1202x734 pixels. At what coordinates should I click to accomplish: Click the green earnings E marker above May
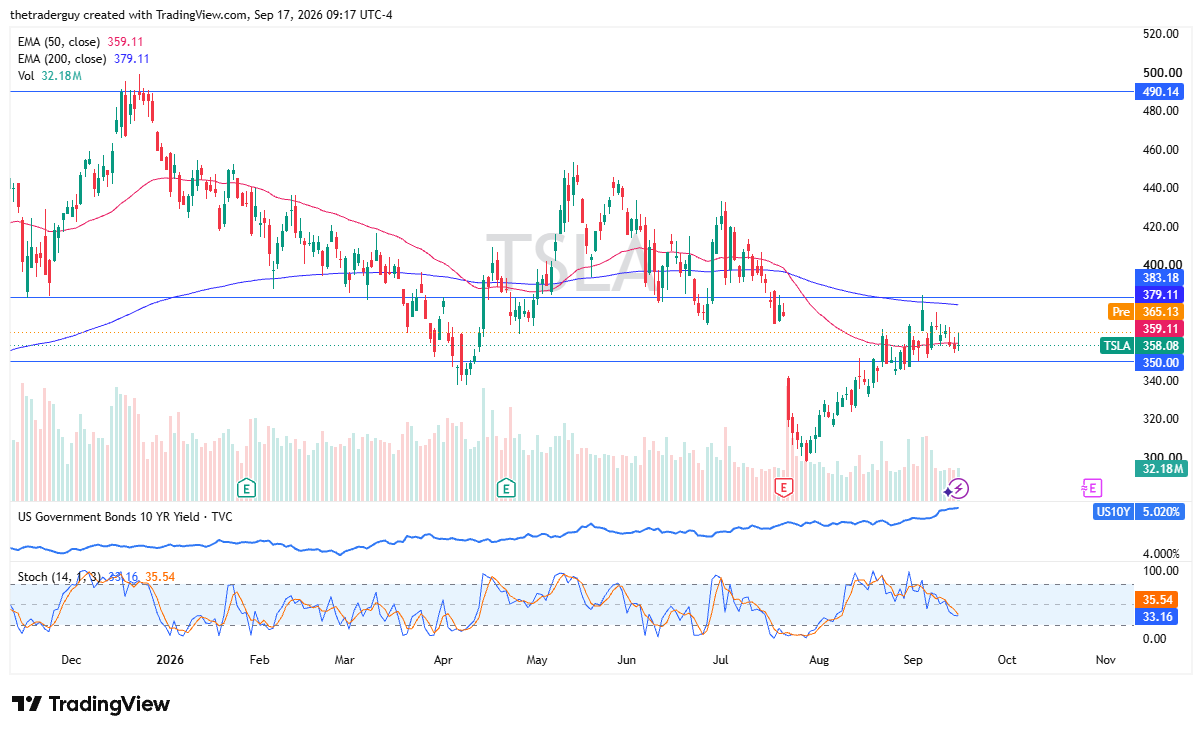pos(506,488)
